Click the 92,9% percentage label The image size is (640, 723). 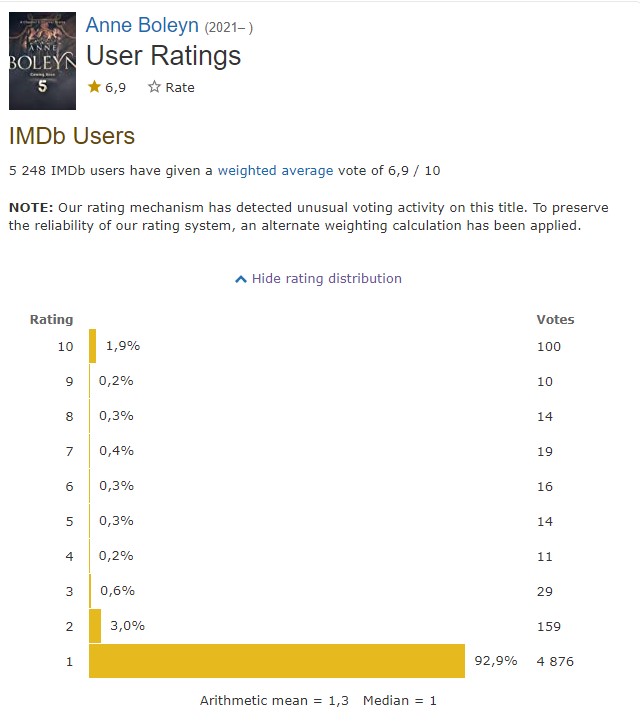click(495, 661)
